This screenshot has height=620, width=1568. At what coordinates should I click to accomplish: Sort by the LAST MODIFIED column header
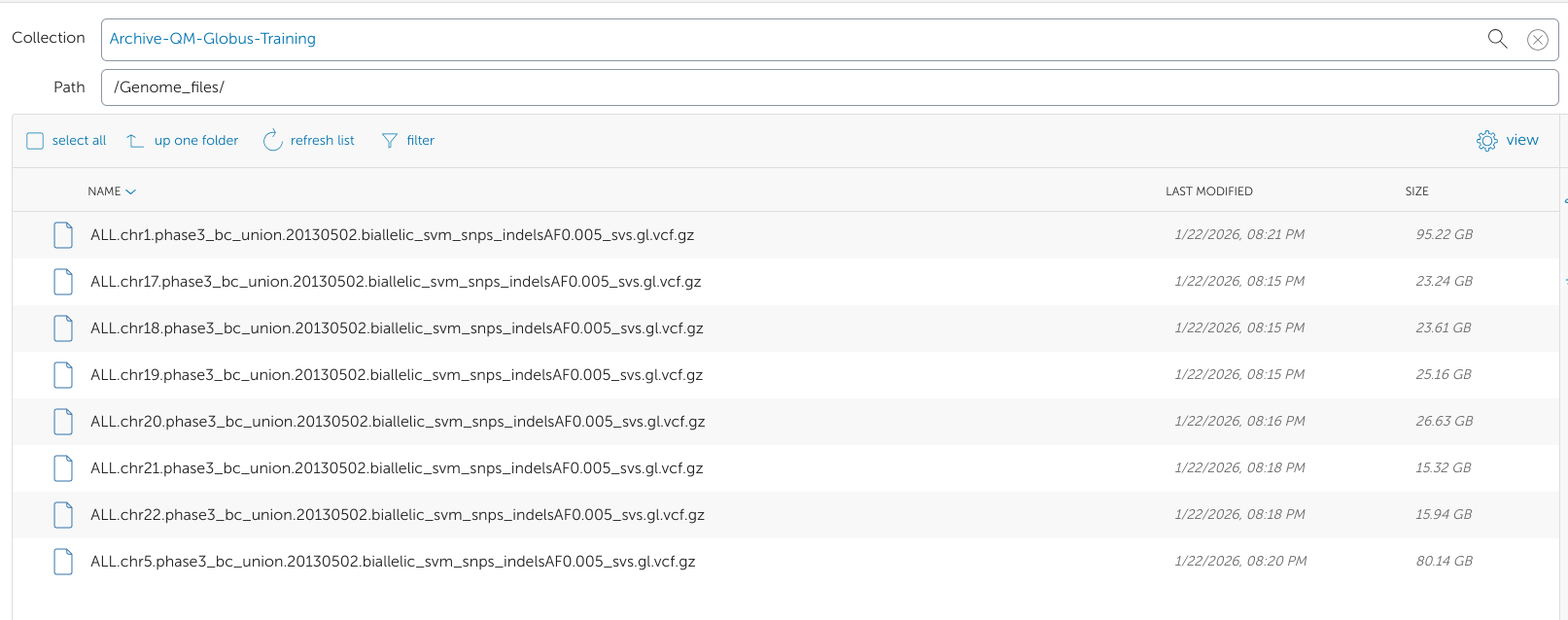[1208, 191]
